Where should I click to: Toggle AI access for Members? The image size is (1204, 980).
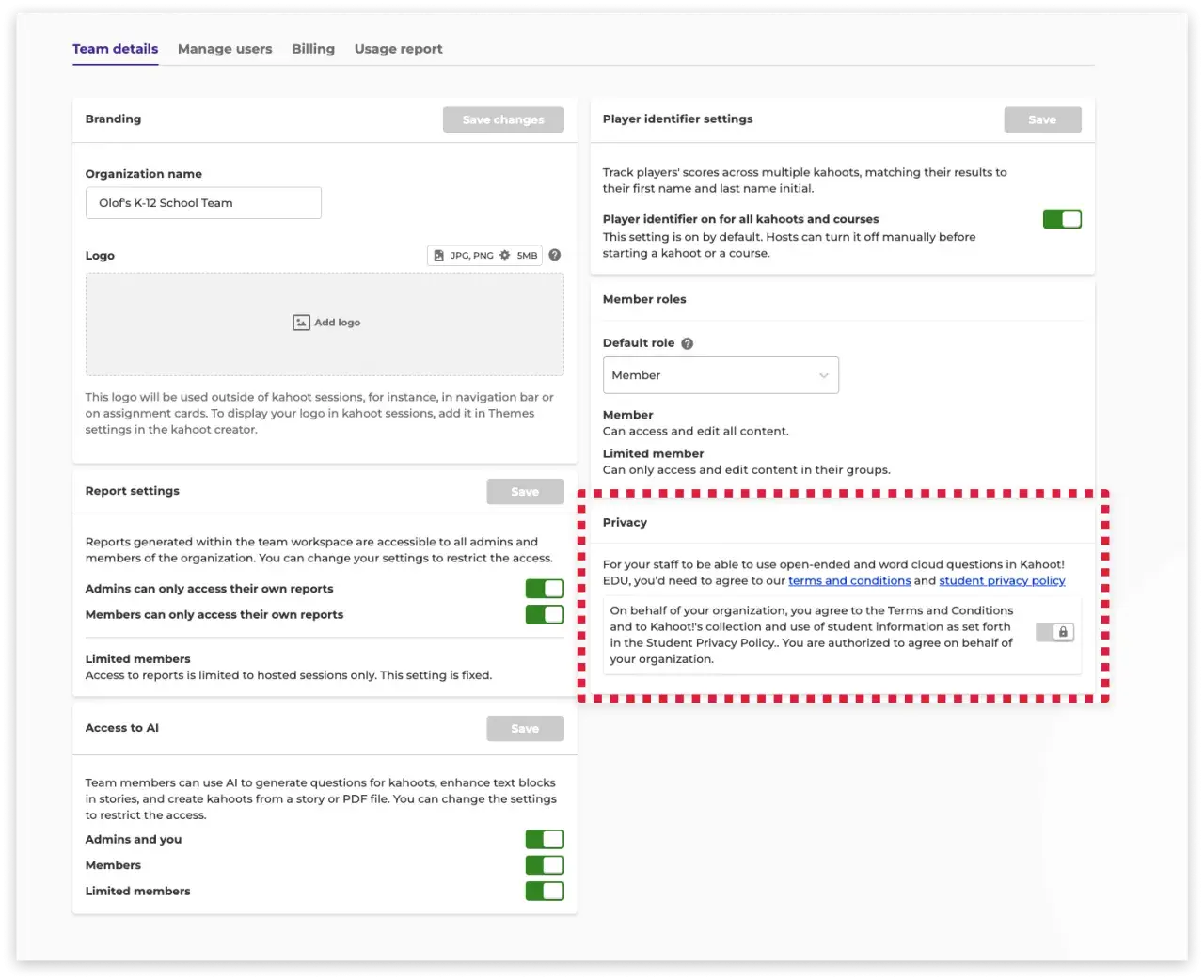pos(545,865)
